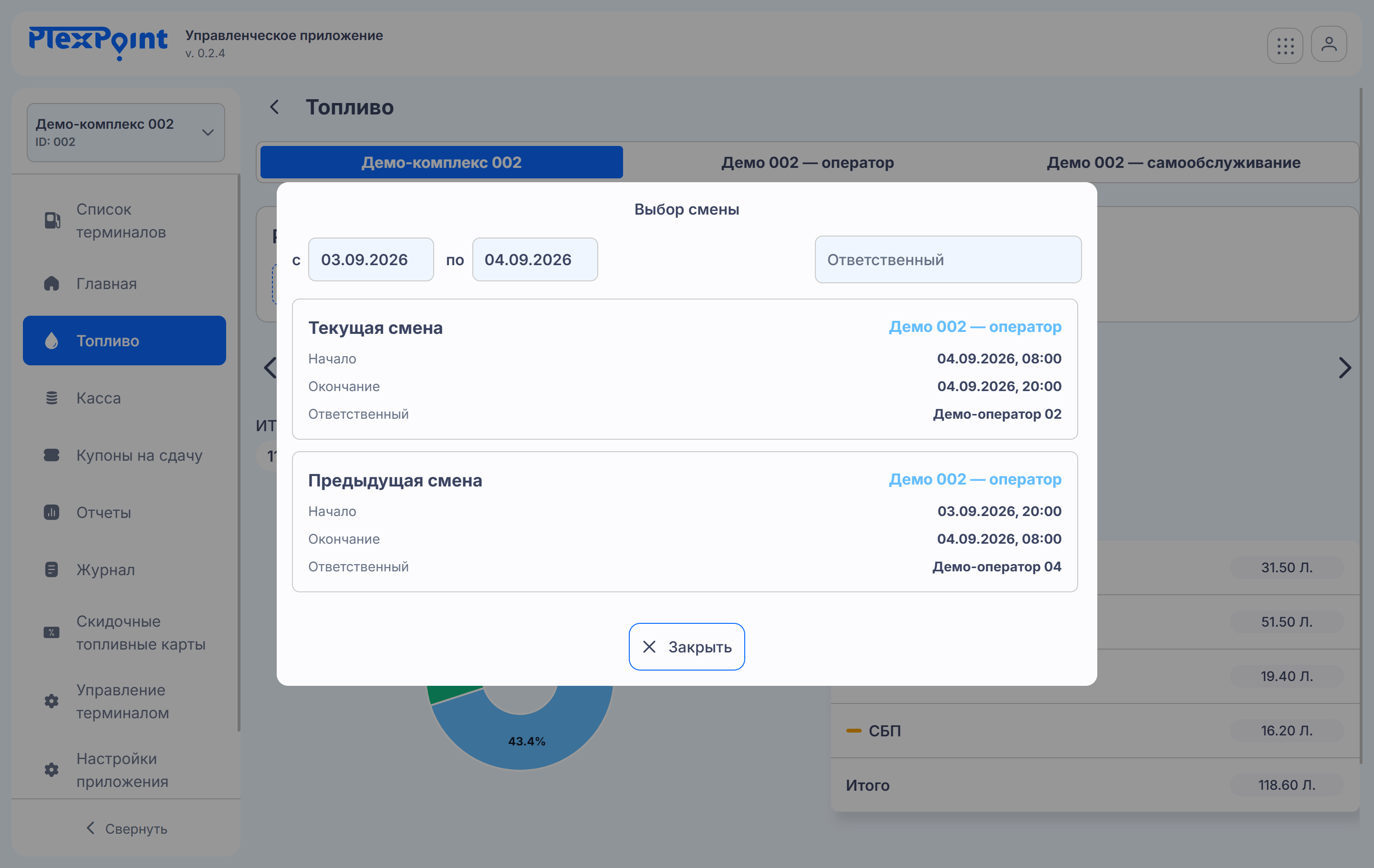
Task: Collapse the sidebar with Свернуть
Action: click(x=125, y=828)
